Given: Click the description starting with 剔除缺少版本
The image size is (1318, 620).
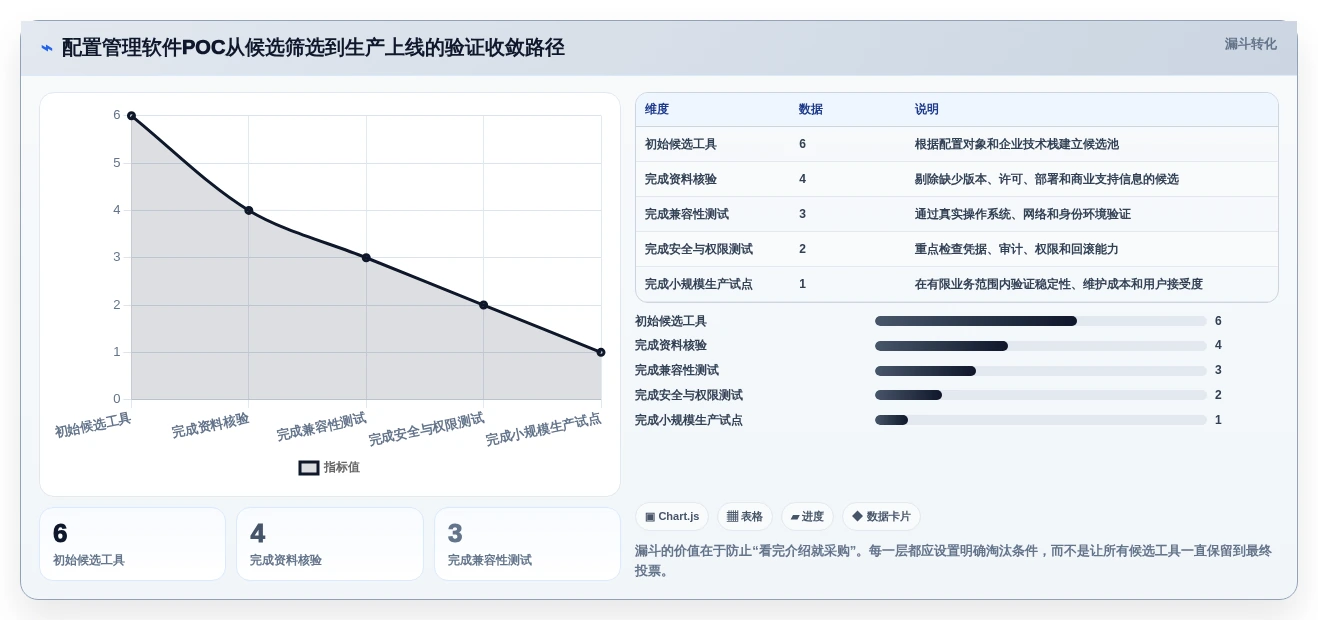Looking at the screenshot, I should tap(1047, 179).
